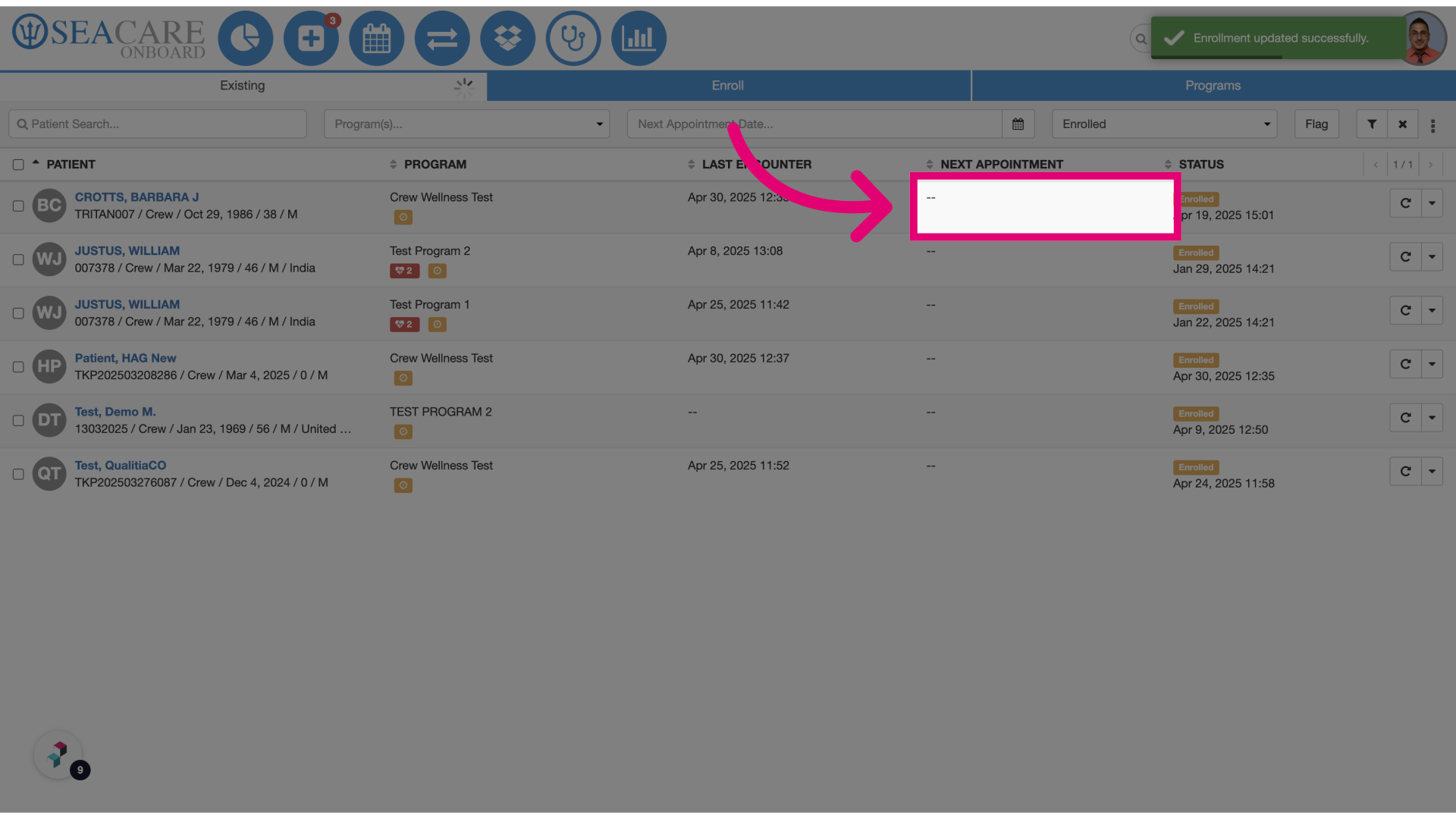Expand the Program(s) filter dropdown
The width and height of the screenshot is (1456, 819).
[x=467, y=124]
